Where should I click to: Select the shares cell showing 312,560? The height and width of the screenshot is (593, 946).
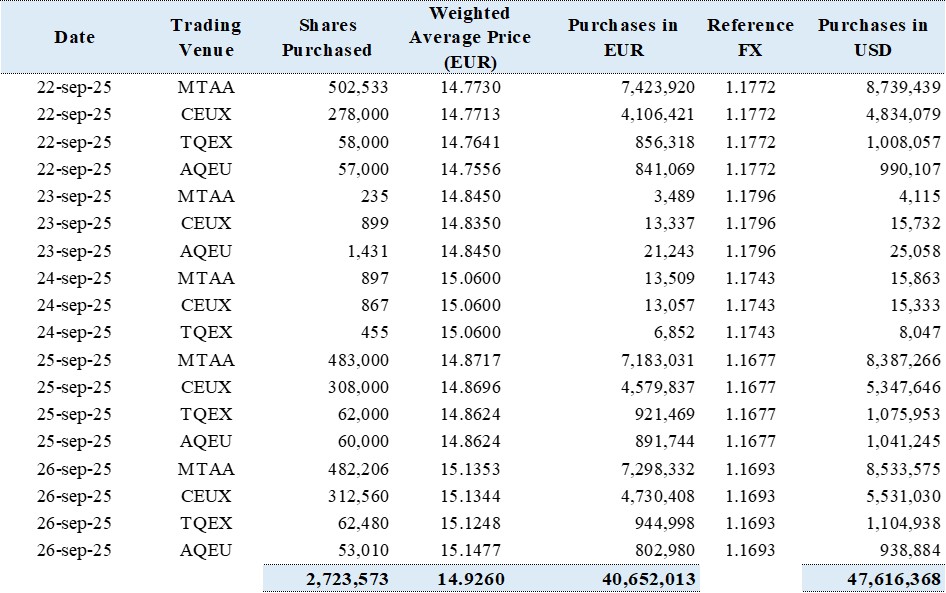359,496
